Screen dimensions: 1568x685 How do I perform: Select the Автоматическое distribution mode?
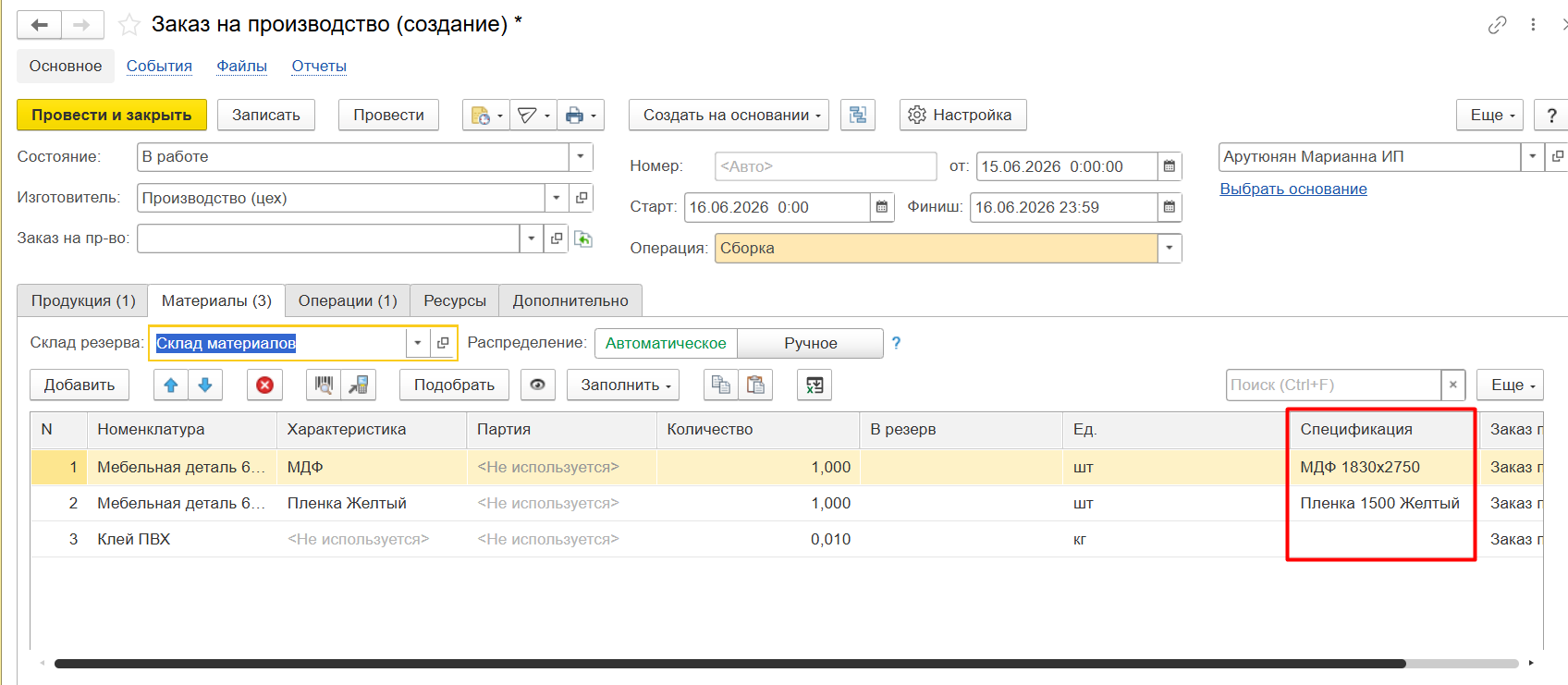[666, 343]
